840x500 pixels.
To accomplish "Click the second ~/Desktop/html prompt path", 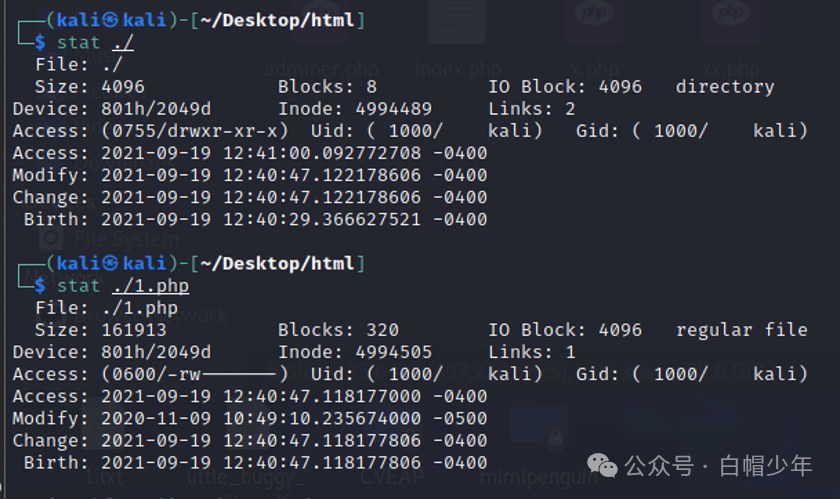I will (x=277, y=264).
